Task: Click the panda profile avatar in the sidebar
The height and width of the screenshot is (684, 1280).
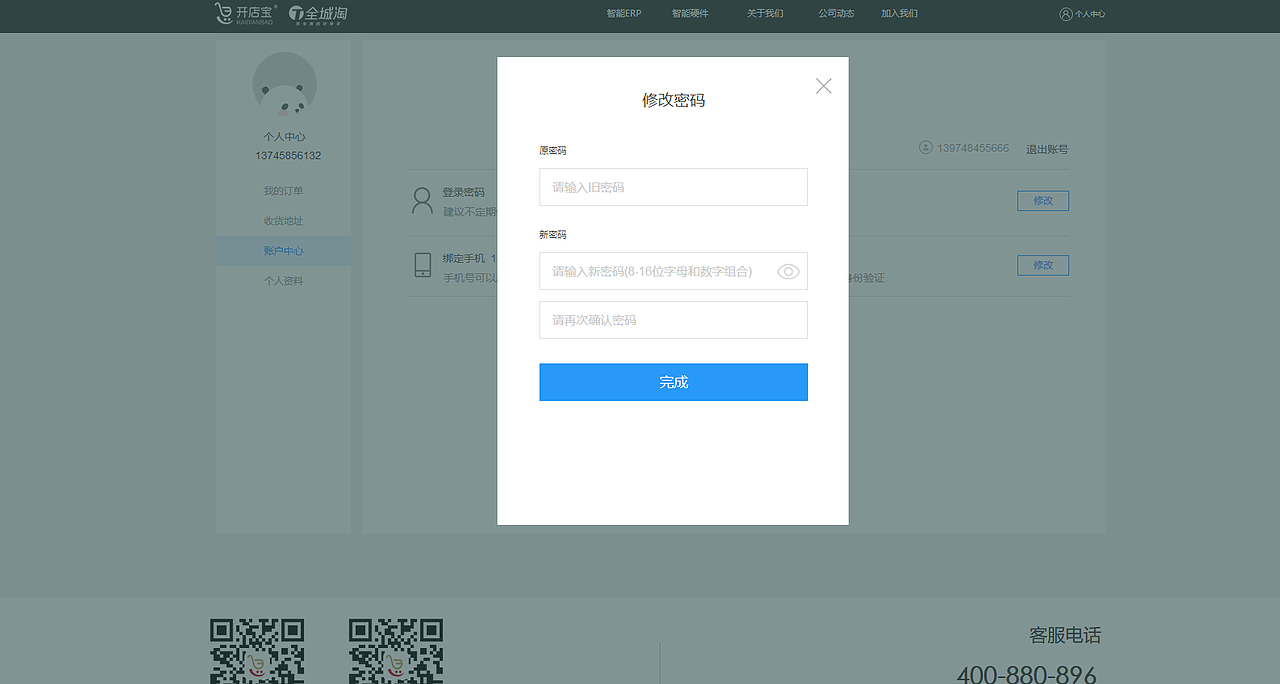Action: tap(284, 85)
